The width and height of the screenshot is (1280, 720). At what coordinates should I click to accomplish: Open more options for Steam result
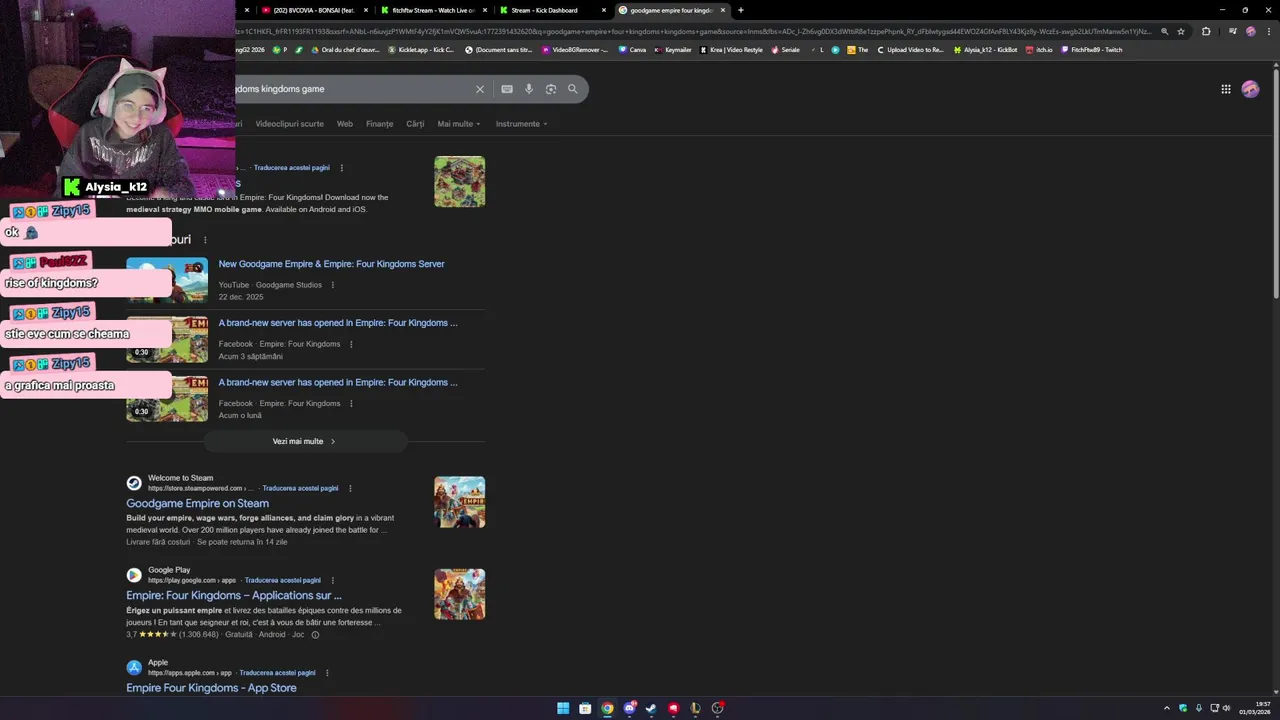[350, 489]
